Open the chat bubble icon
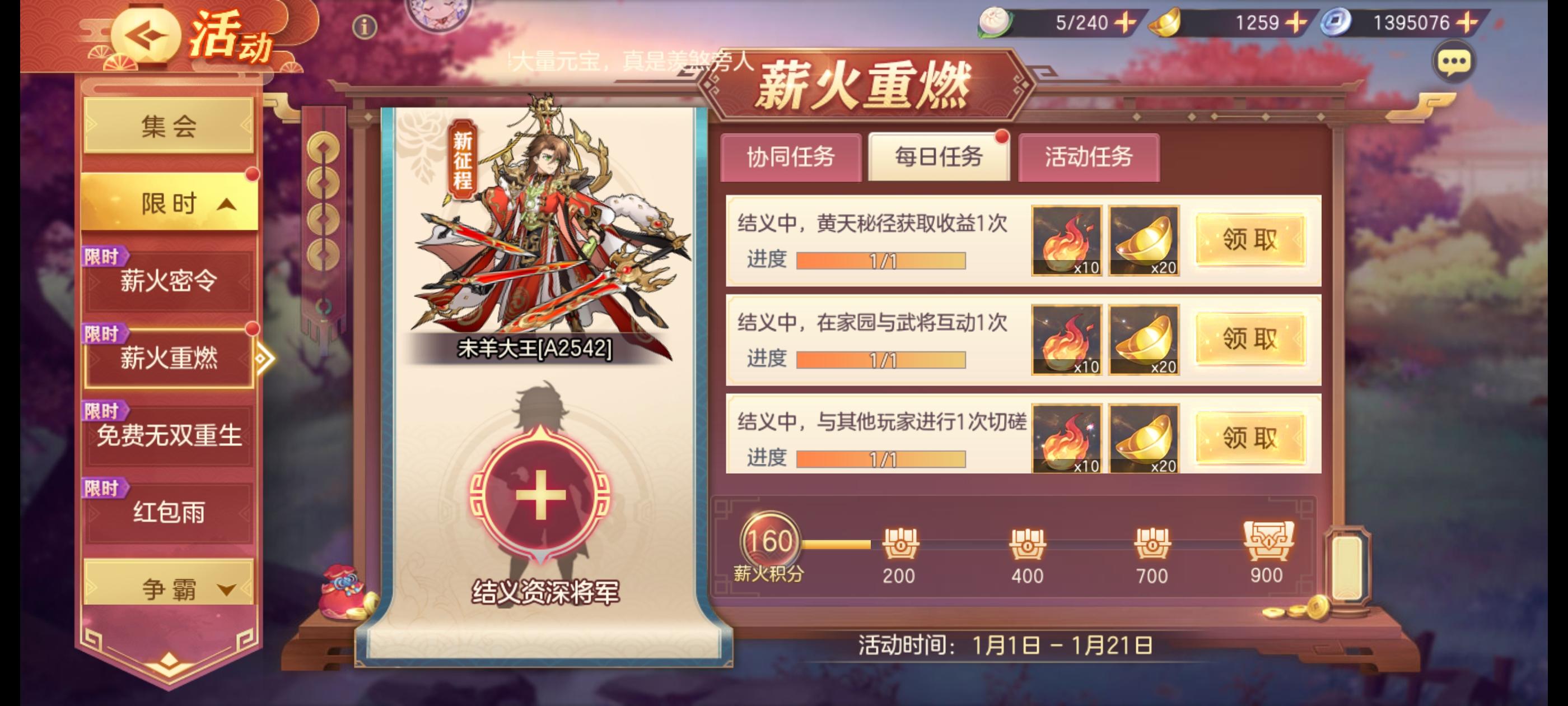 1454,62
